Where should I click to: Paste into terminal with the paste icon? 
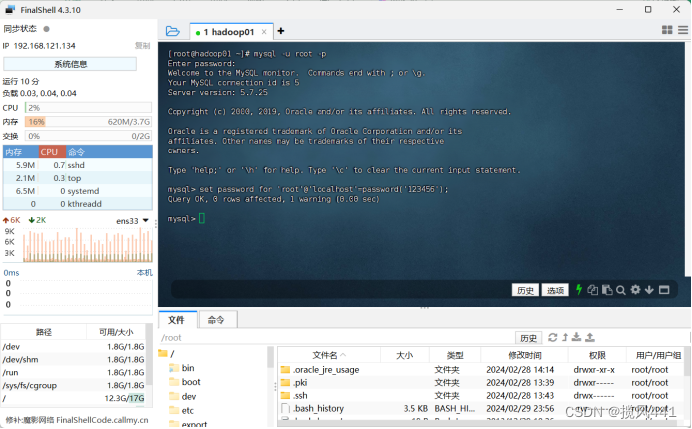click(607, 290)
